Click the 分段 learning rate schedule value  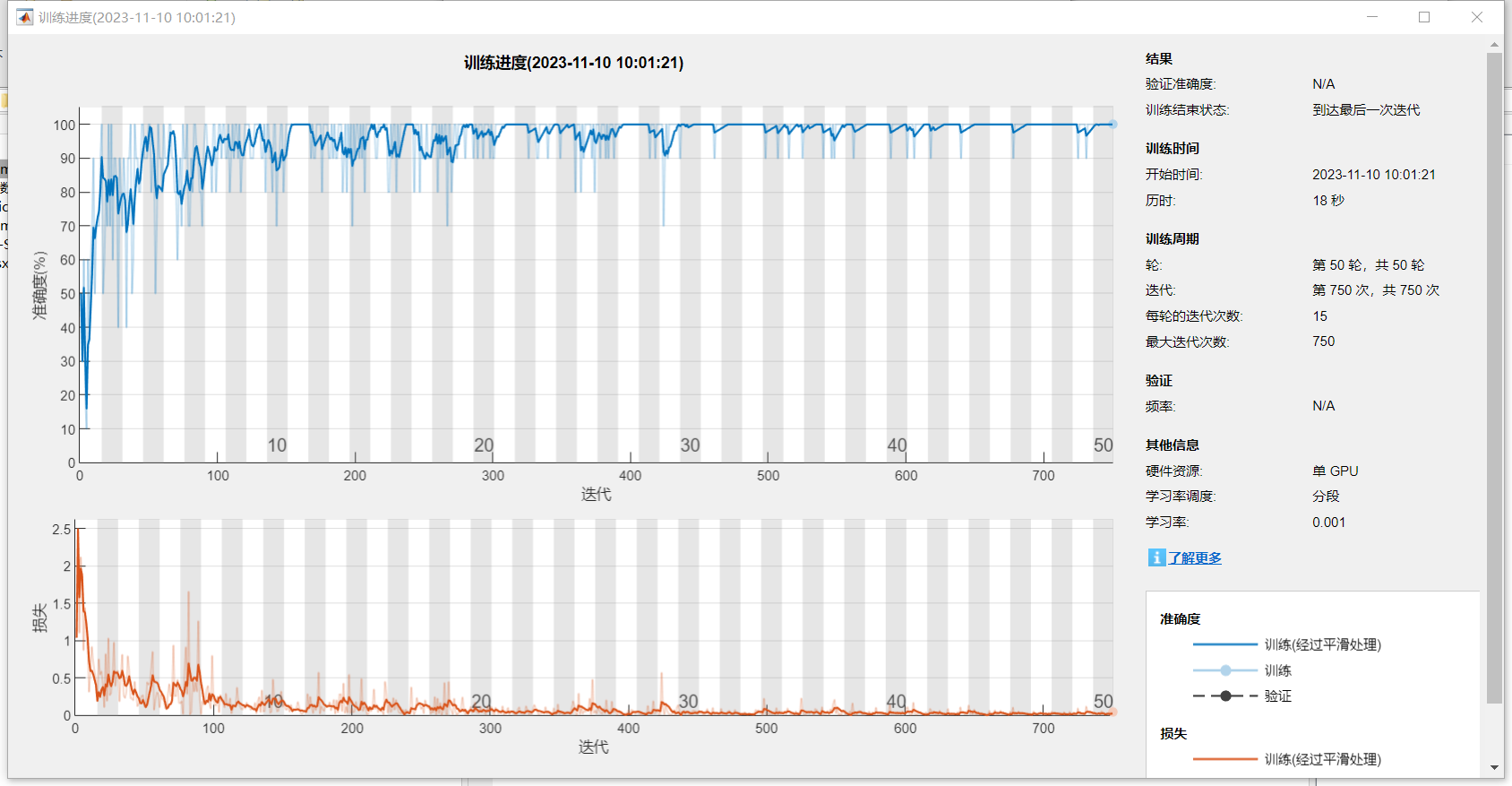click(1326, 497)
